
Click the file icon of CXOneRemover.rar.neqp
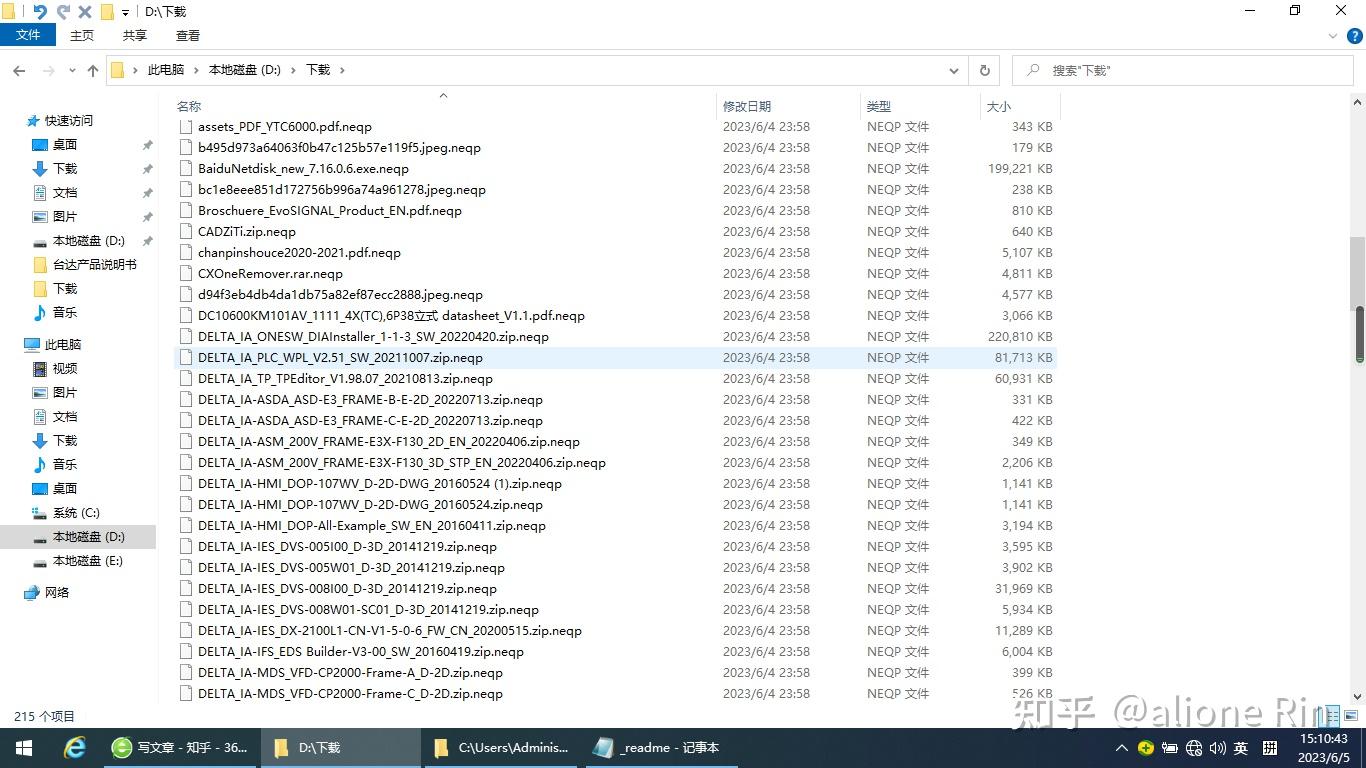(185, 274)
